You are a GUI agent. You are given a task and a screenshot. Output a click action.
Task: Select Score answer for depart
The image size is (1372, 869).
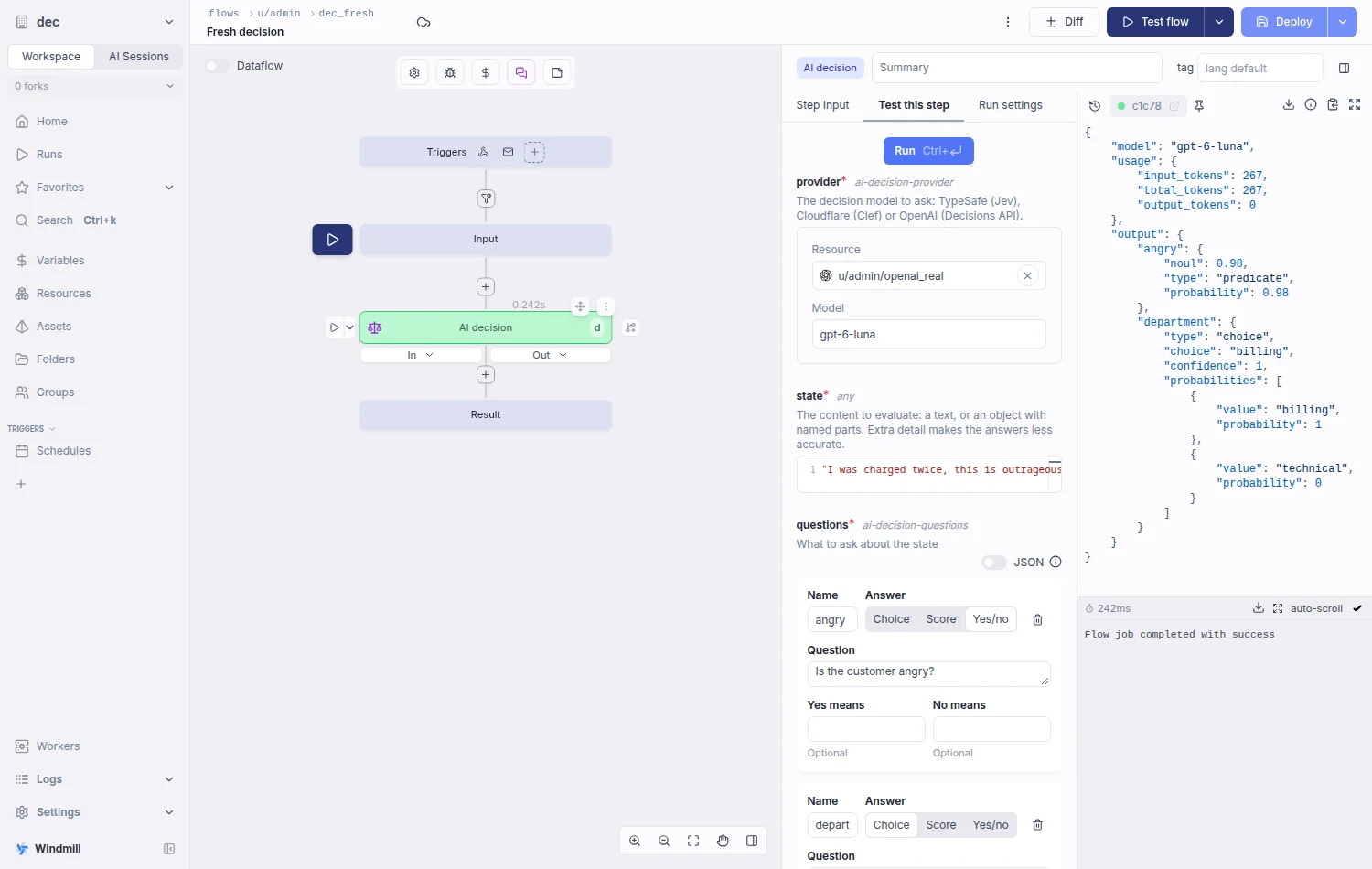click(940, 825)
